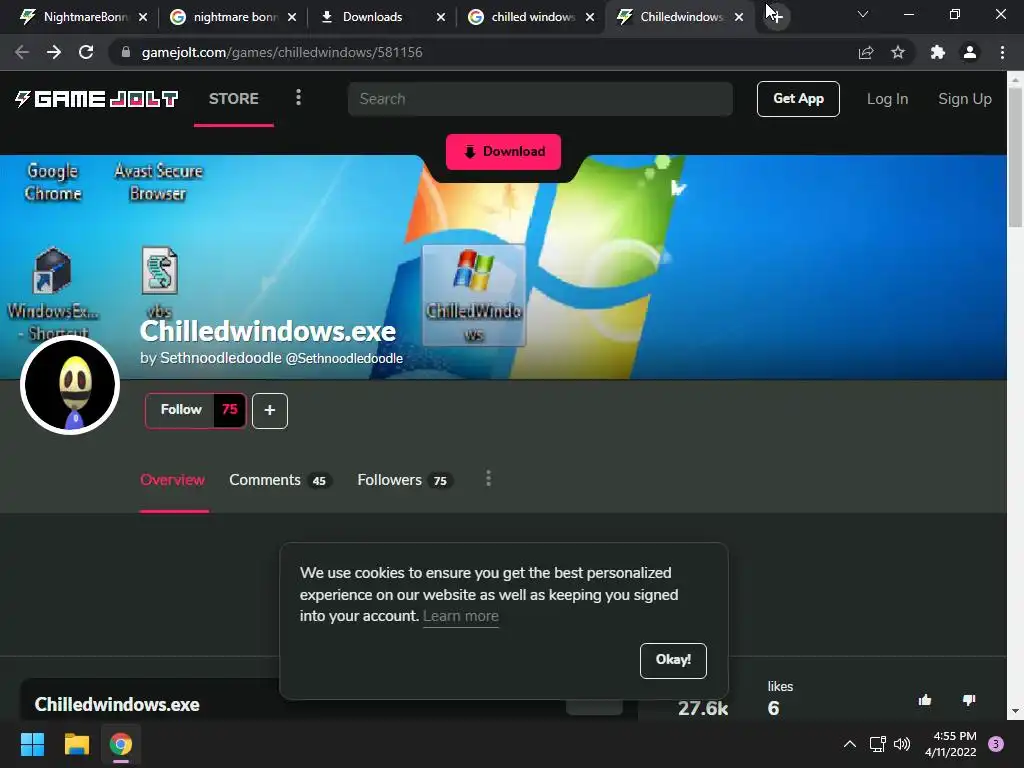Go forward with the browser forward arrow
The image size is (1024, 768).
(x=54, y=52)
